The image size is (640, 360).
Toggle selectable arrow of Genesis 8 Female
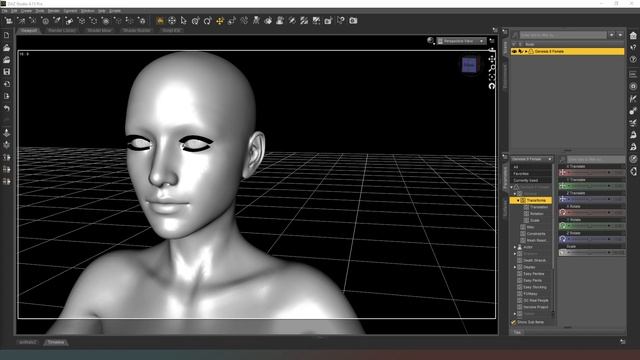520,51
